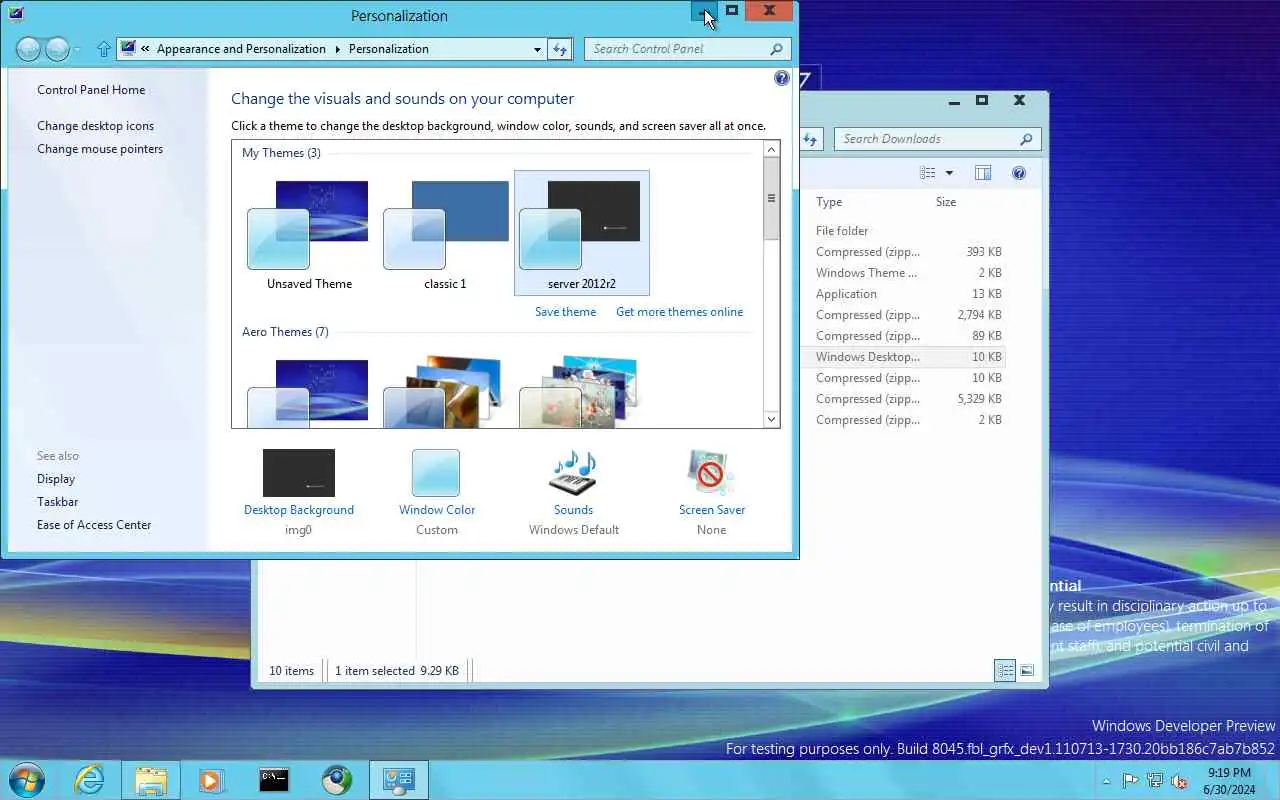Click the Back arrow in Personalization window

point(29,48)
